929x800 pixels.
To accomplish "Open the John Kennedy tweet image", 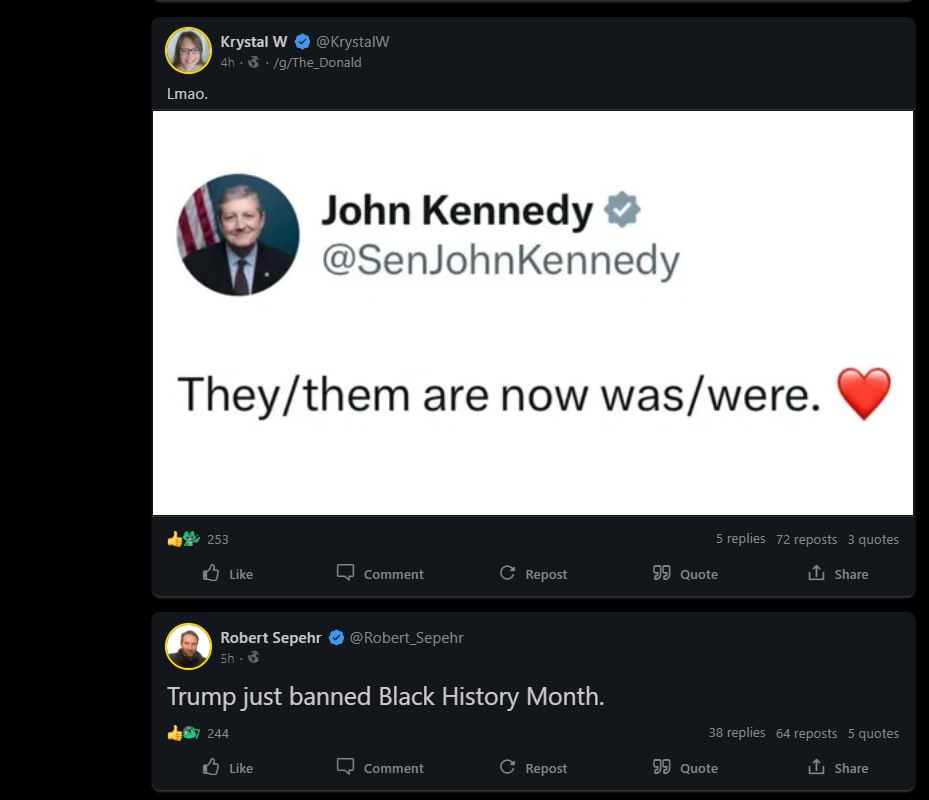I will tap(532, 312).
